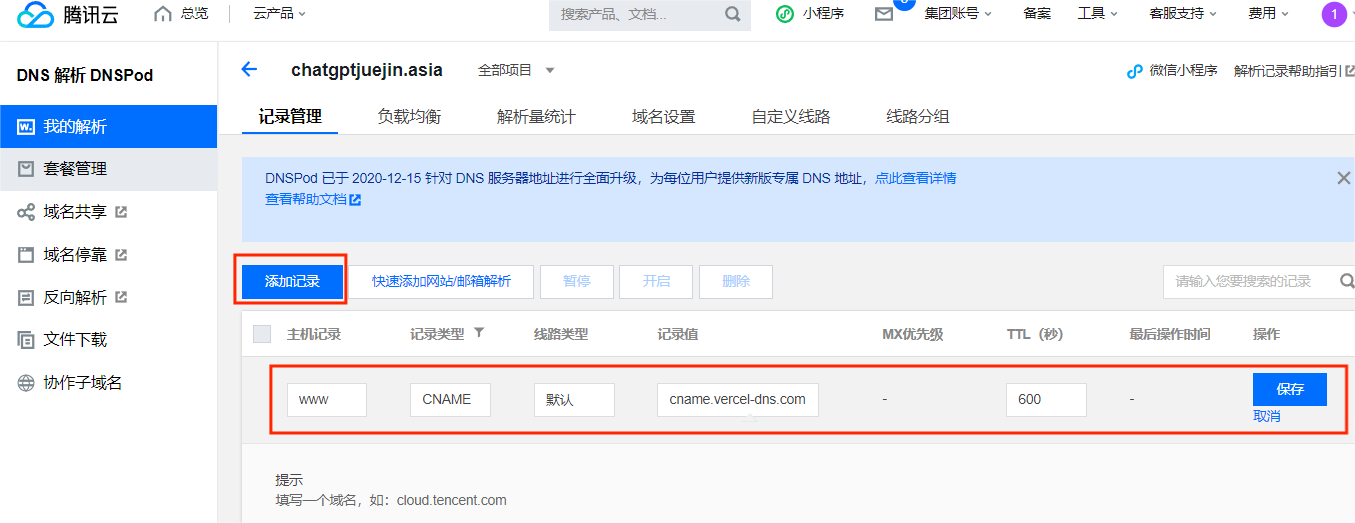Click the MX优先级 column header
Screen dimensions: 1355x523
(x=913, y=334)
